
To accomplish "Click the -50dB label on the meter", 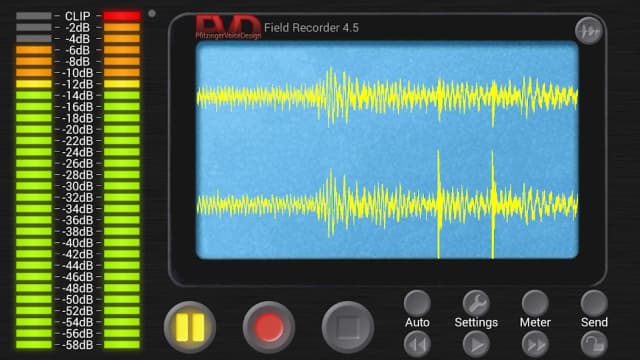I will (78, 300).
